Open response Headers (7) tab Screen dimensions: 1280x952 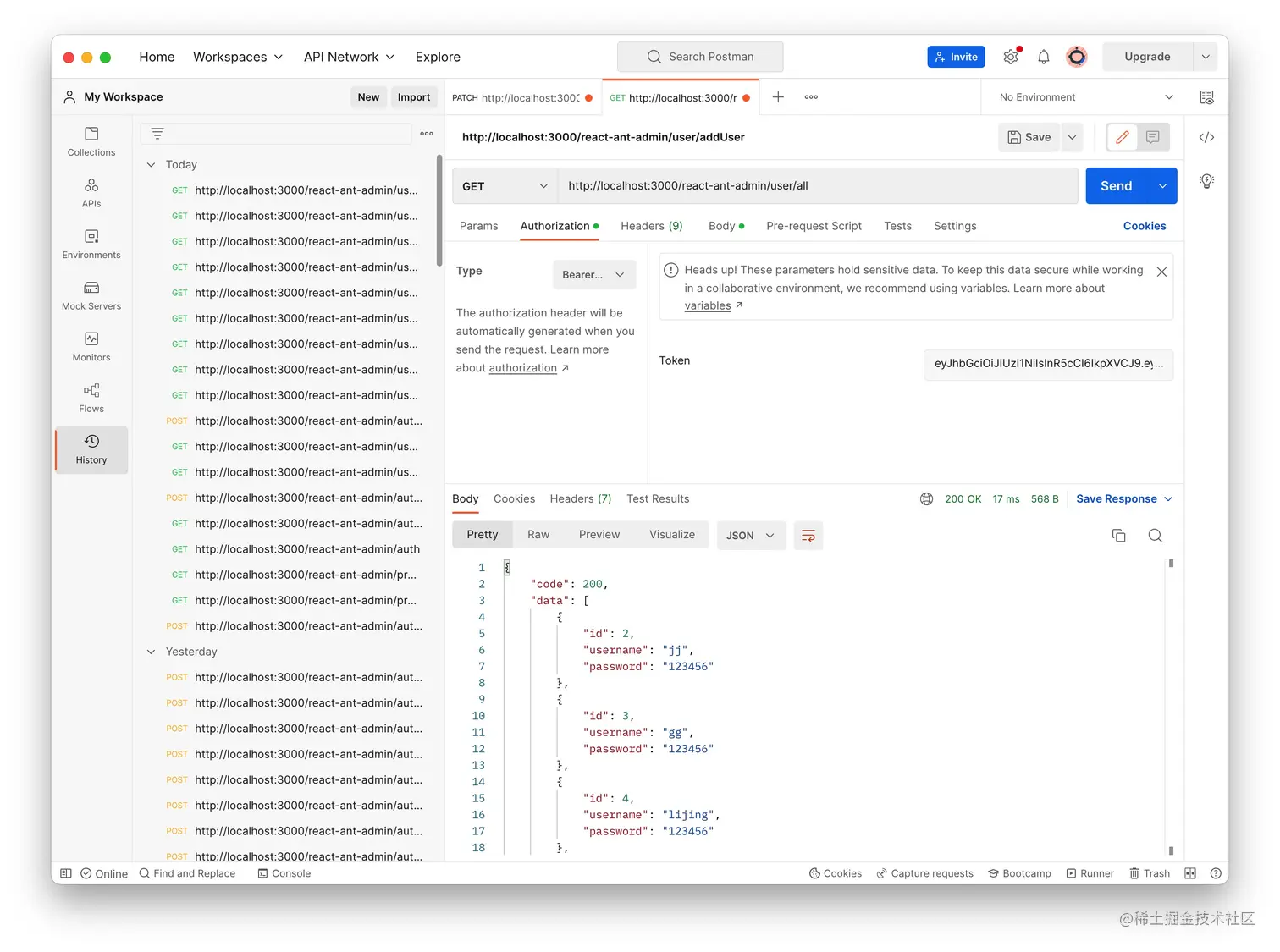pyautogui.click(x=581, y=499)
